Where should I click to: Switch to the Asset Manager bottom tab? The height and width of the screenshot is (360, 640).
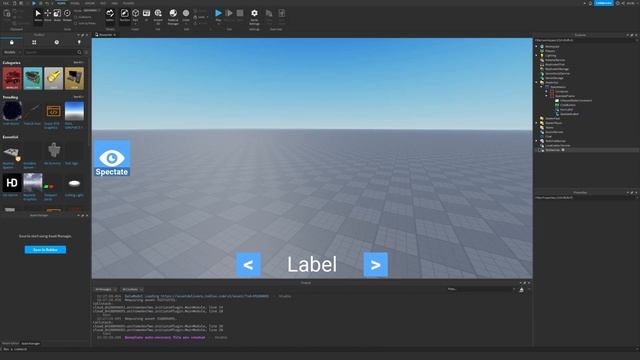31,343
